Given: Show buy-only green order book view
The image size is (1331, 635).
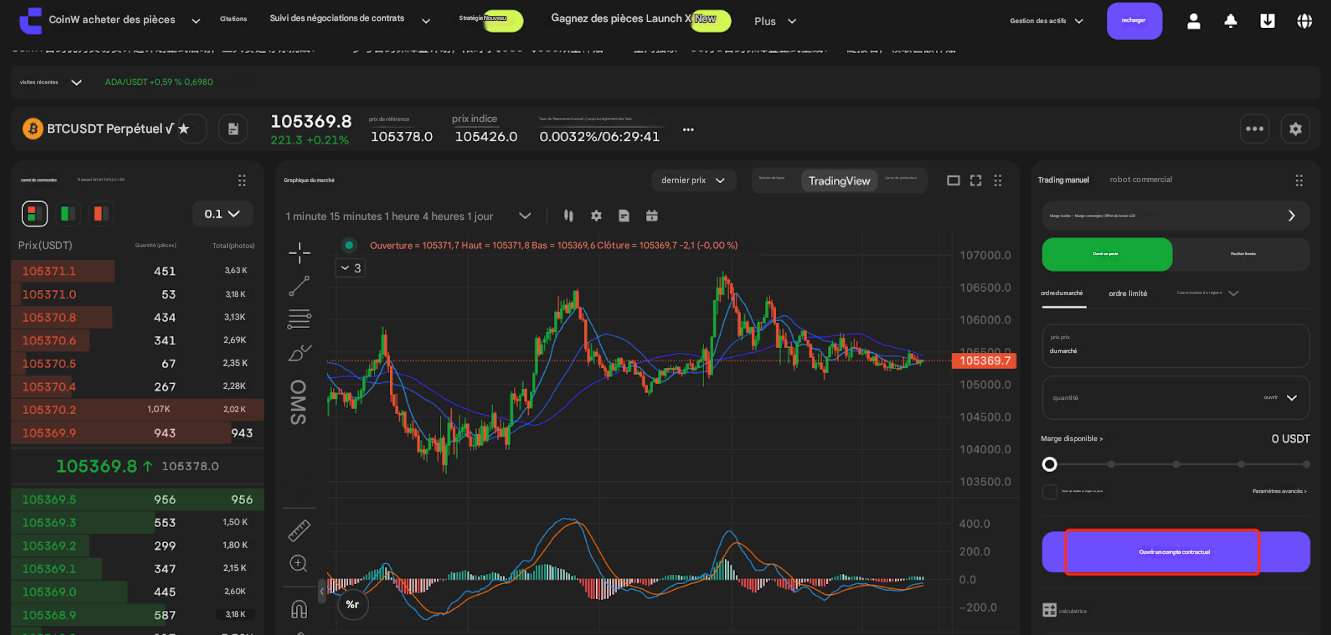Looking at the screenshot, I should coord(68,213).
